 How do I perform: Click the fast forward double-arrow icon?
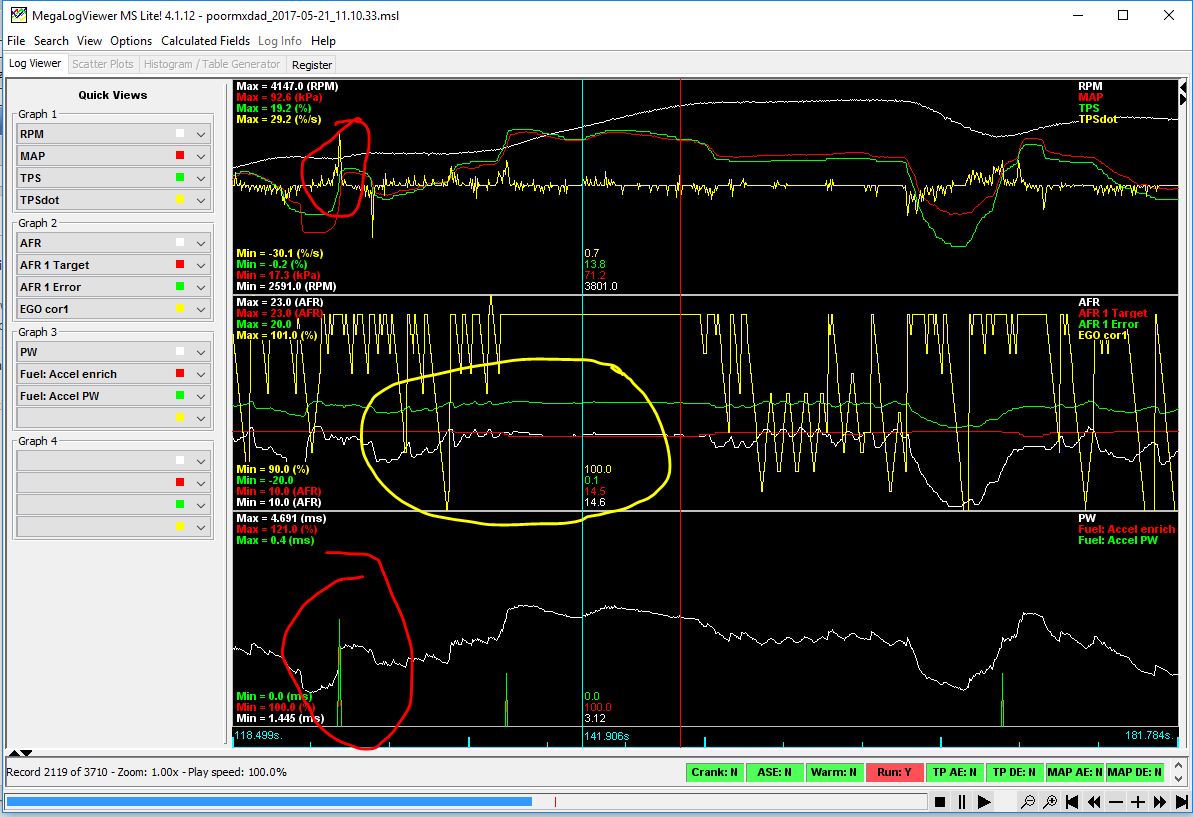pos(1160,802)
